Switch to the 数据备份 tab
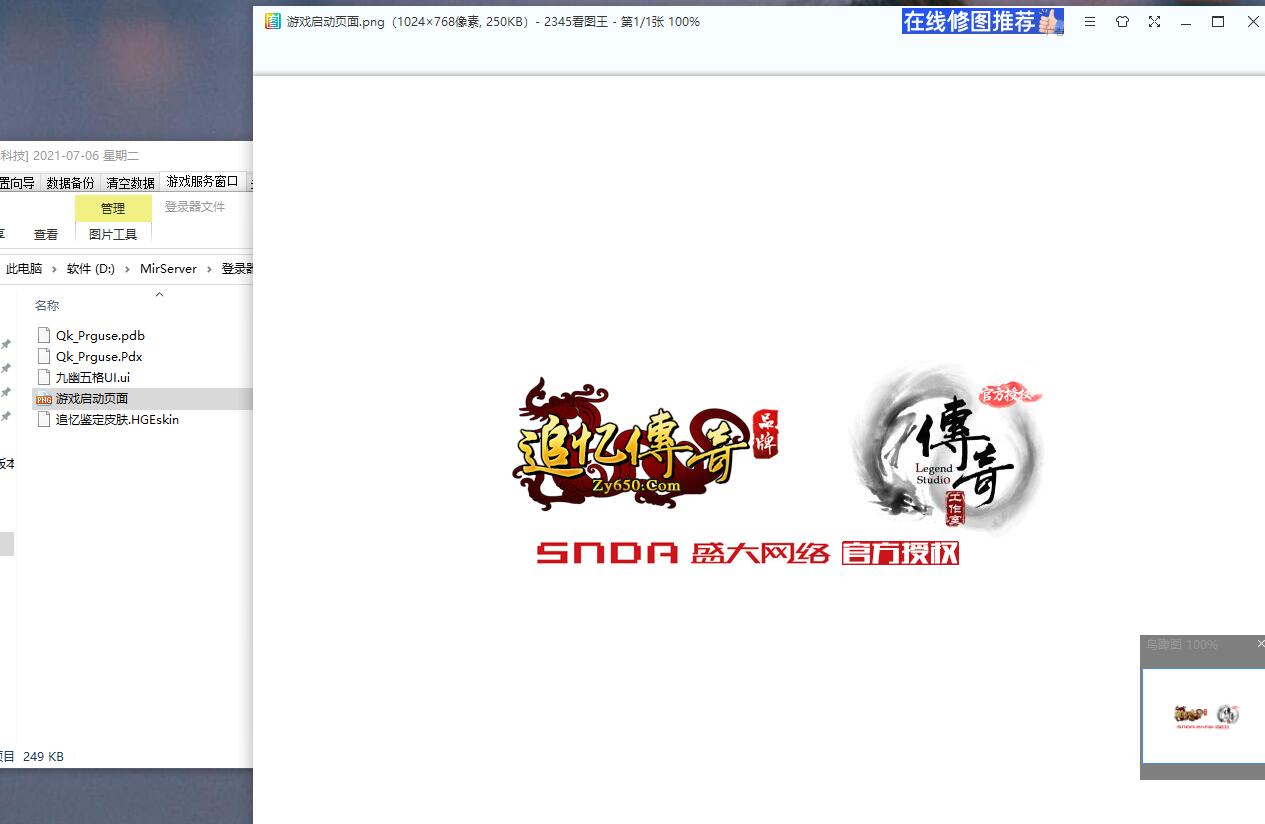Image resolution: width=1265 pixels, height=824 pixels. [x=70, y=182]
